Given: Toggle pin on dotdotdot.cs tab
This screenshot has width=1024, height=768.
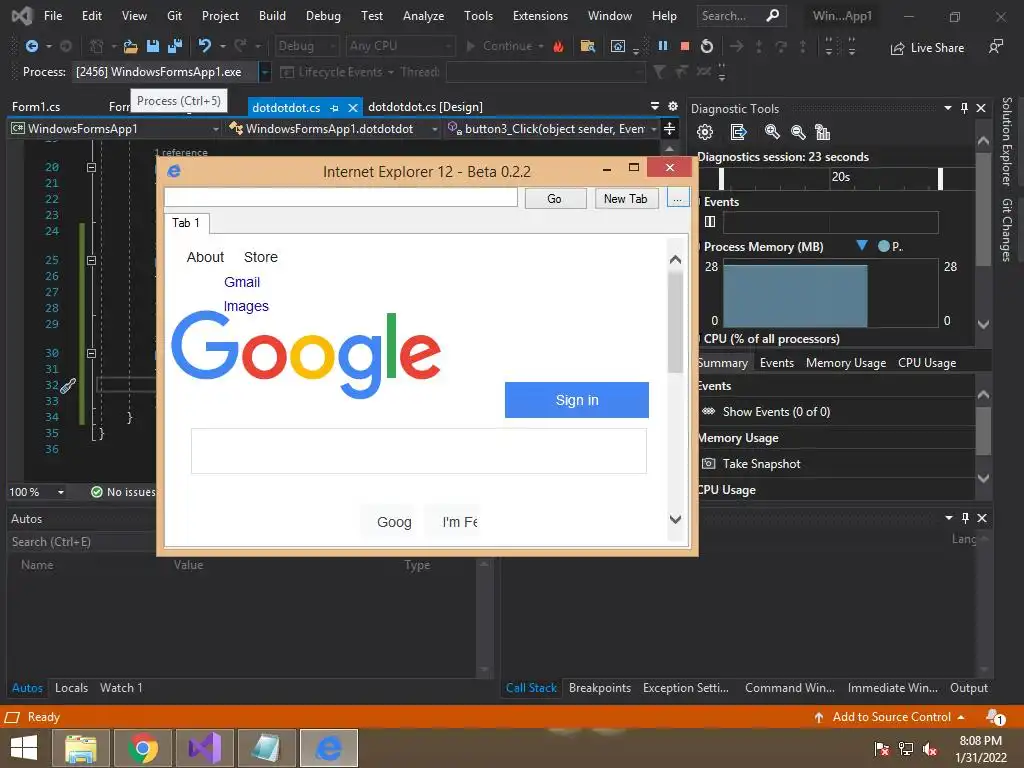Looking at the screenshot, I should [334, 108].
